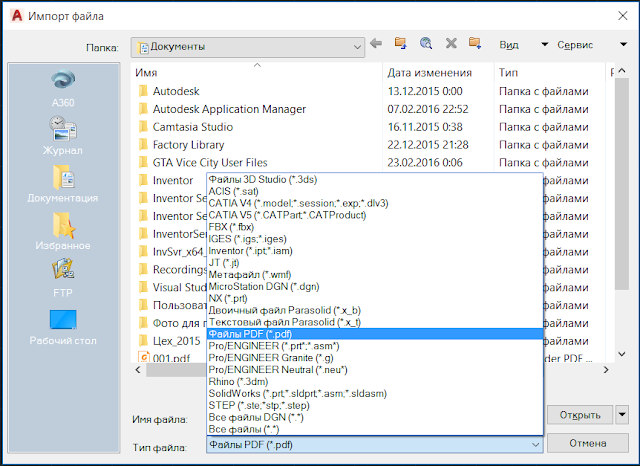Choose CATIA V5 file type
The width and height of the screenshot is (640, 466).
point(375,215)
